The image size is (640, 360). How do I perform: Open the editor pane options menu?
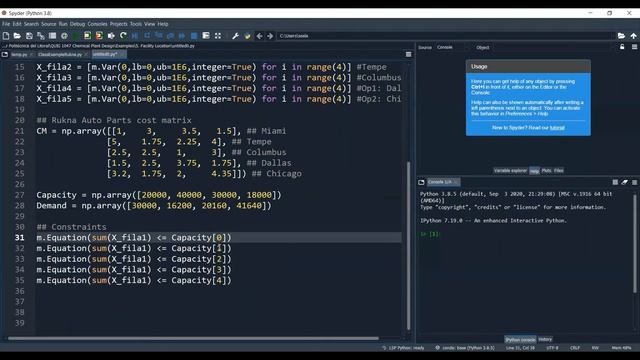tap(409, 54)
